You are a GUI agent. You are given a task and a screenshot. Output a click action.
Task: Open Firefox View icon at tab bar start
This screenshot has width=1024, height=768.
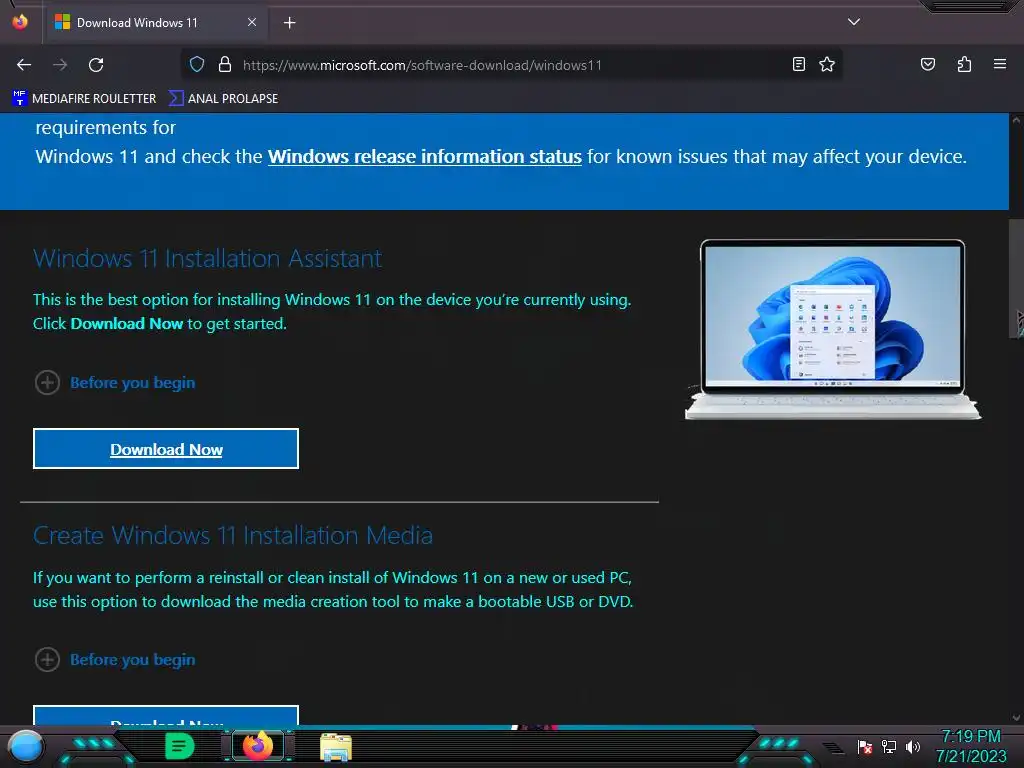[x=20, y=22]
